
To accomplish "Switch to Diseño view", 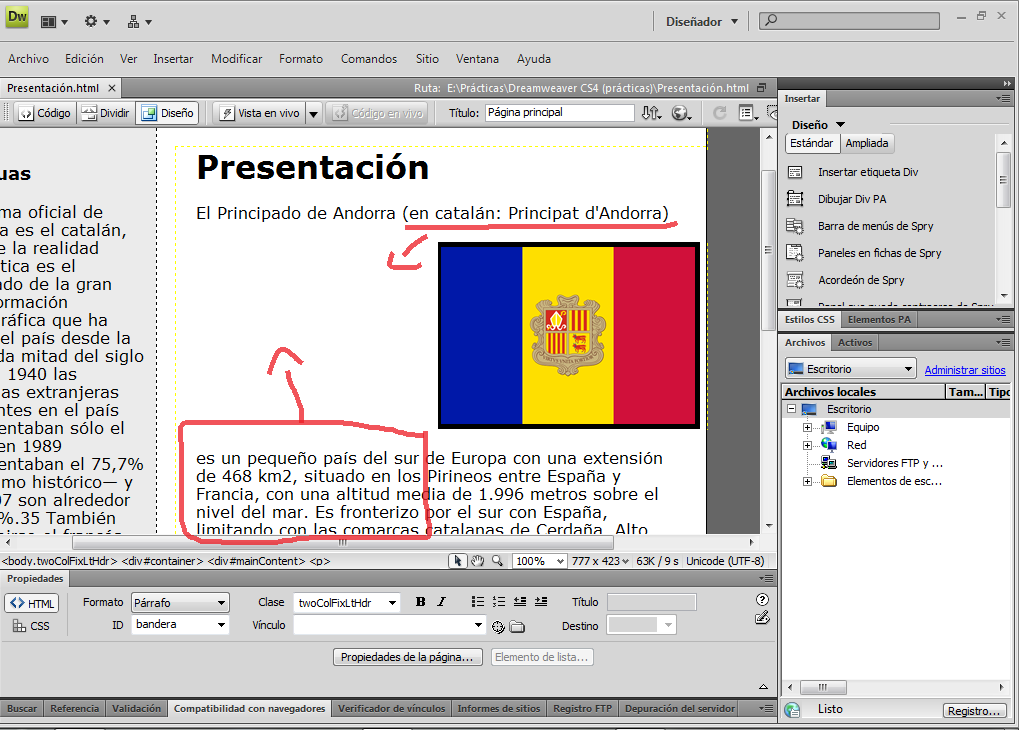I will click(168, 113).
